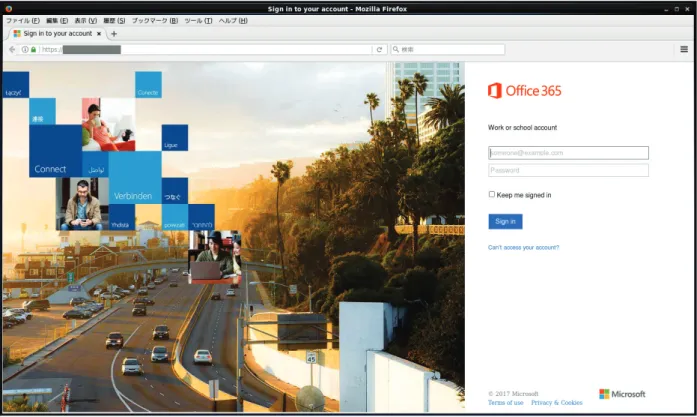Click the back arrow navigation button

coord(12,49)
